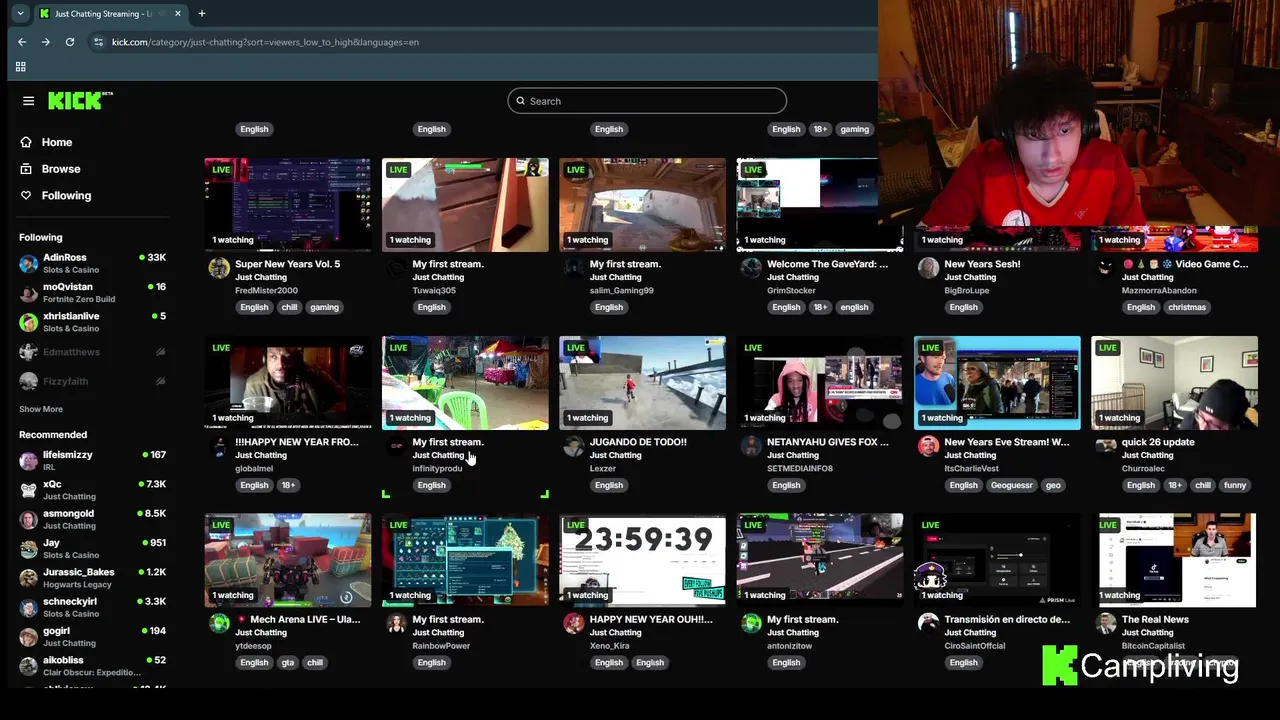Click Churroalec channel avatar

click(1105, 446)
